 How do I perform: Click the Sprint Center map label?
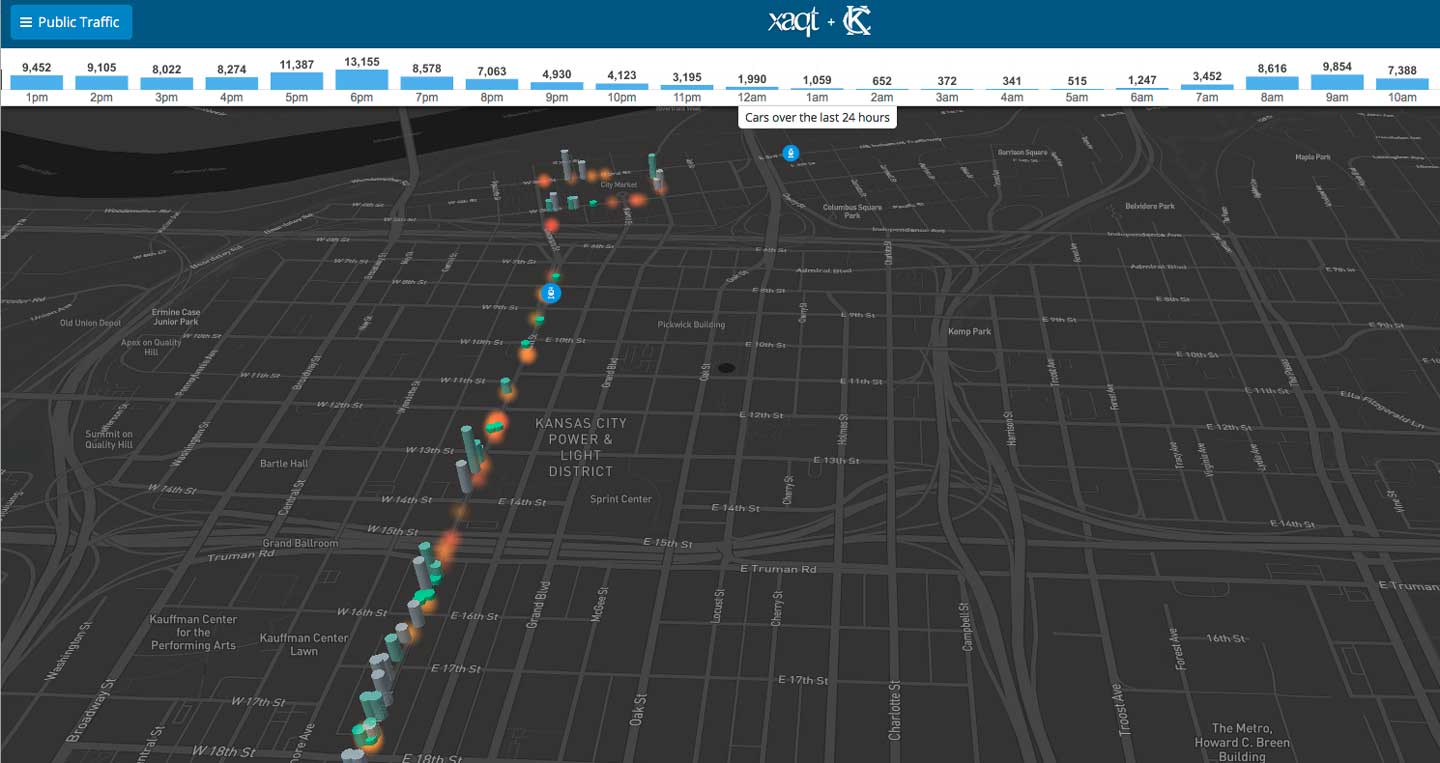(620, 499)
